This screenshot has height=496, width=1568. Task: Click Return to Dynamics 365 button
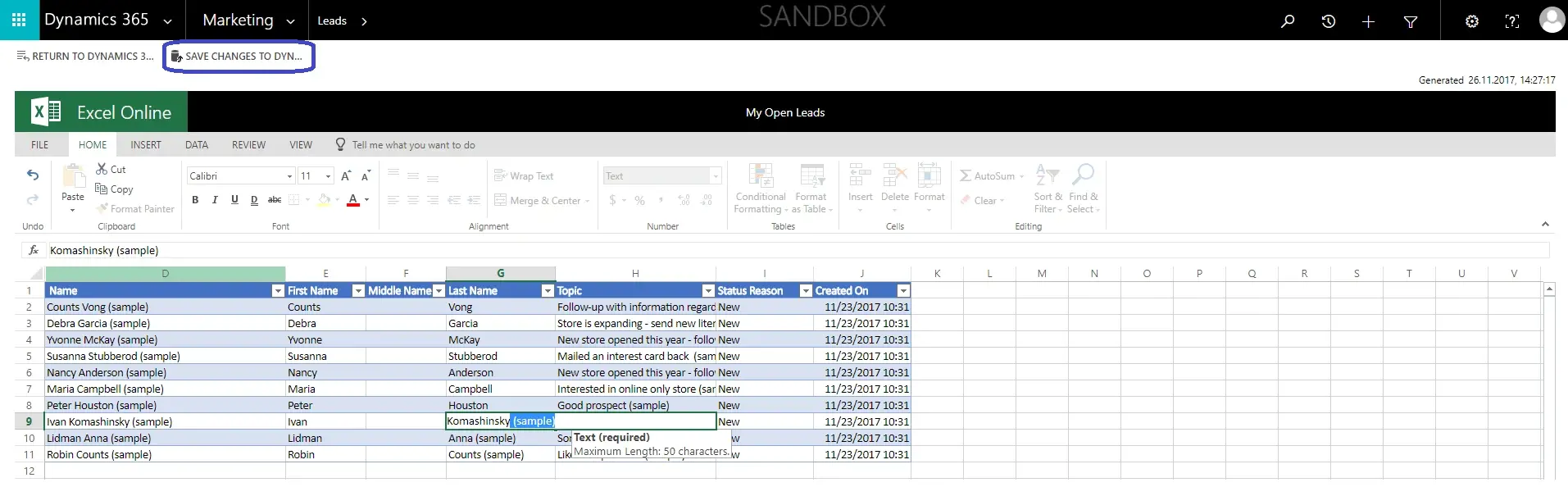click(x=85, y=56)
